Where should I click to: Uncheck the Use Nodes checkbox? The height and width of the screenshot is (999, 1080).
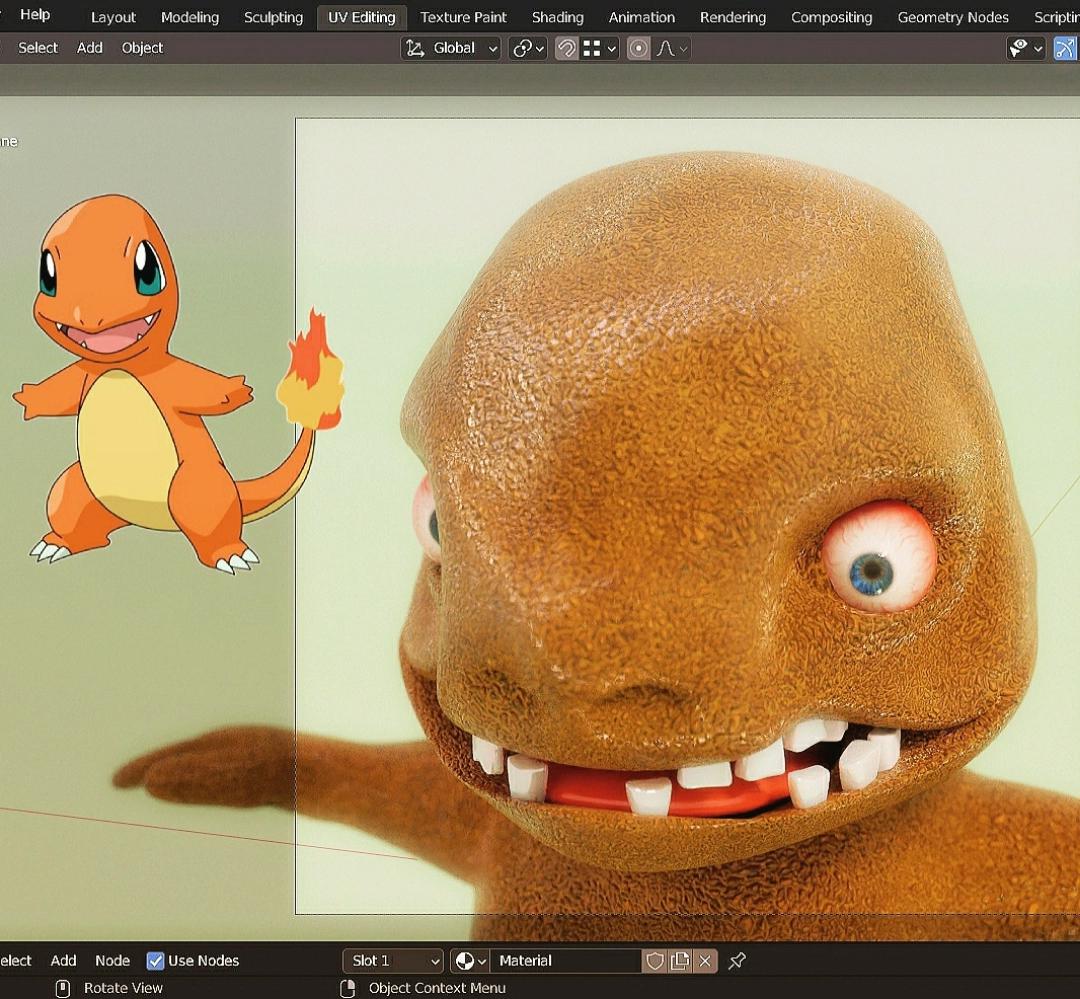[155, 960]
